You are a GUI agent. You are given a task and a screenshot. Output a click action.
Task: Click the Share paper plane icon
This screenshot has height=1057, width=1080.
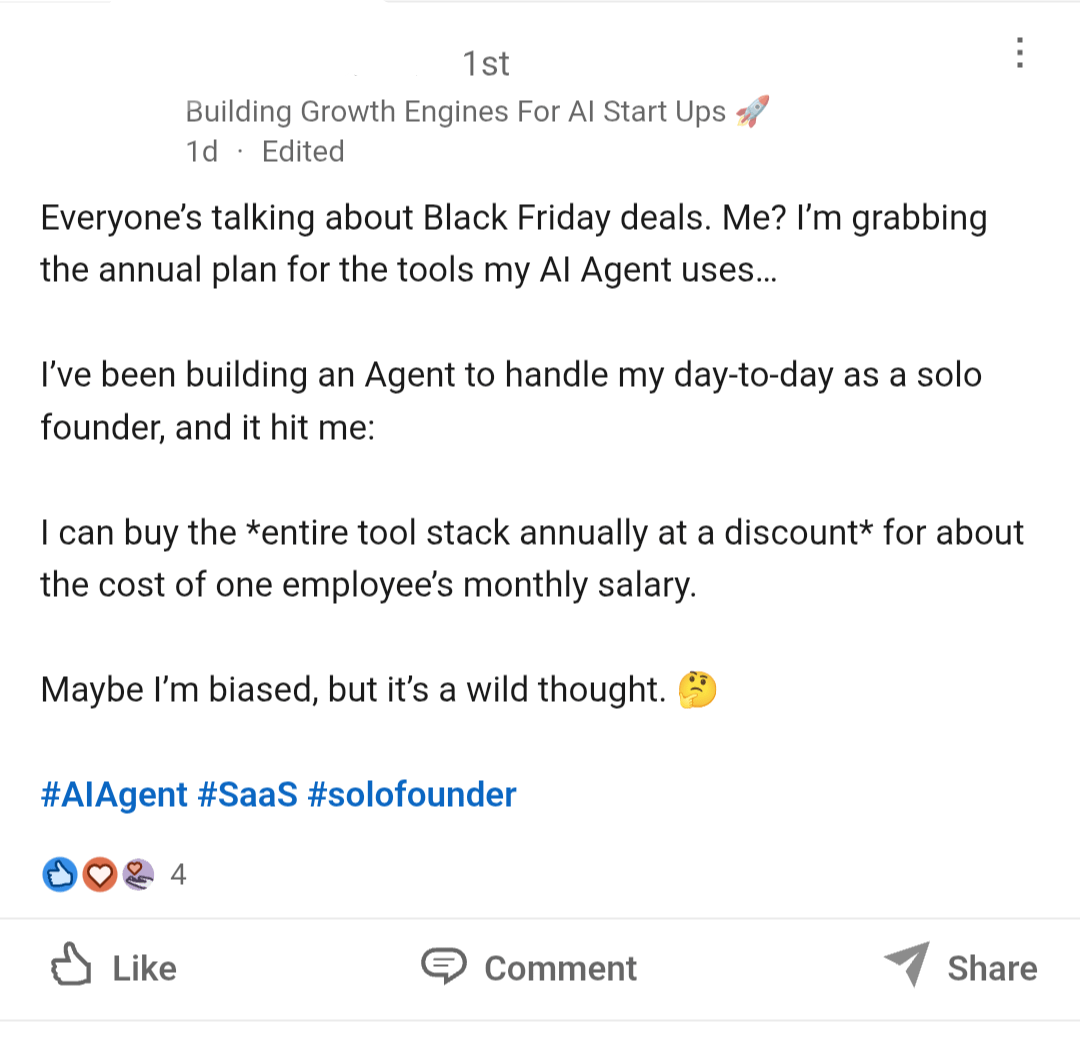907,965
